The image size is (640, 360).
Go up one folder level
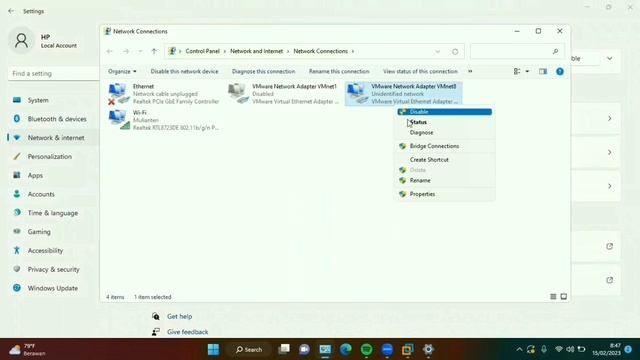(154, 51)
